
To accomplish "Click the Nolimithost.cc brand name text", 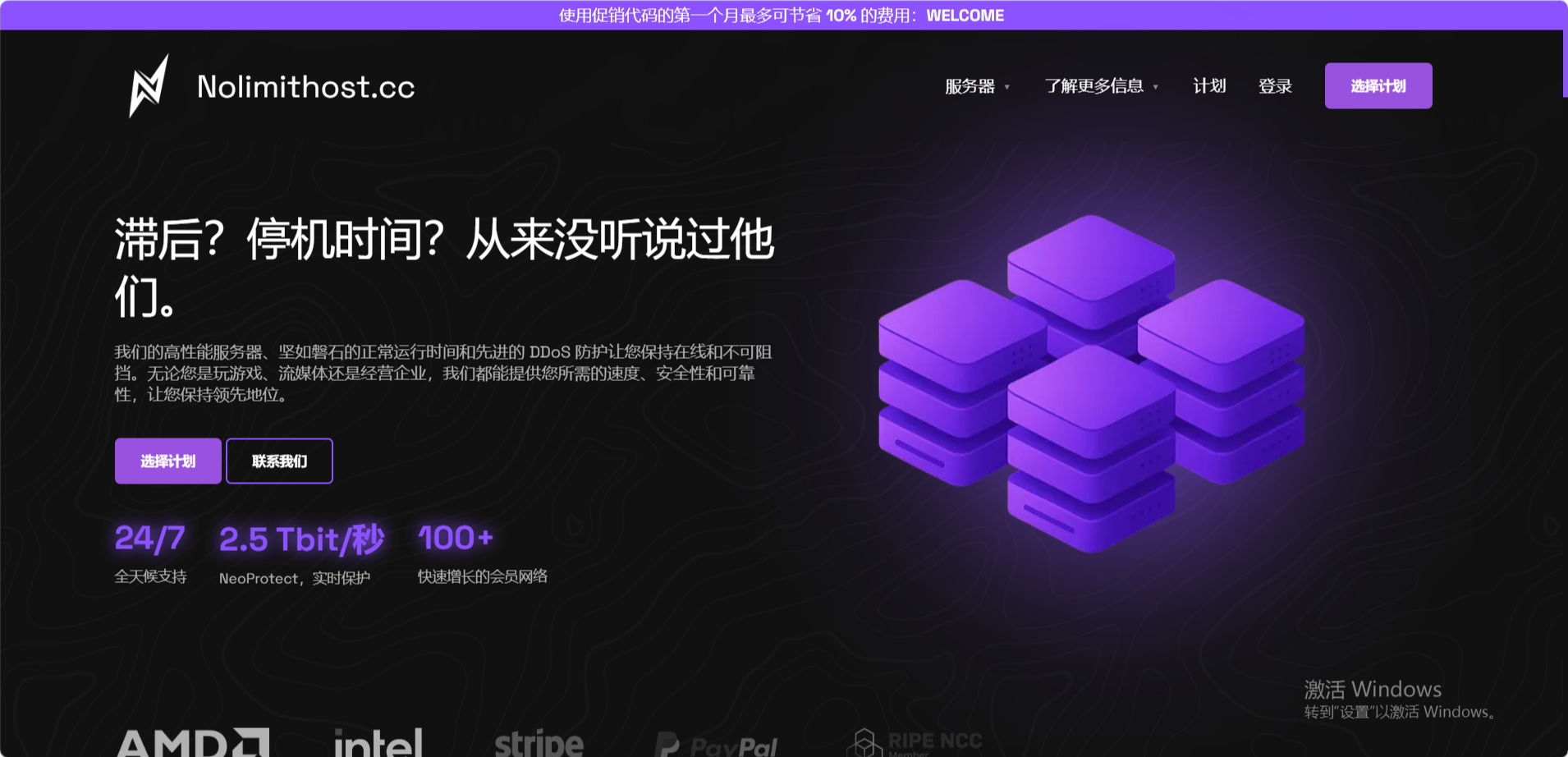I will point(305,87).
